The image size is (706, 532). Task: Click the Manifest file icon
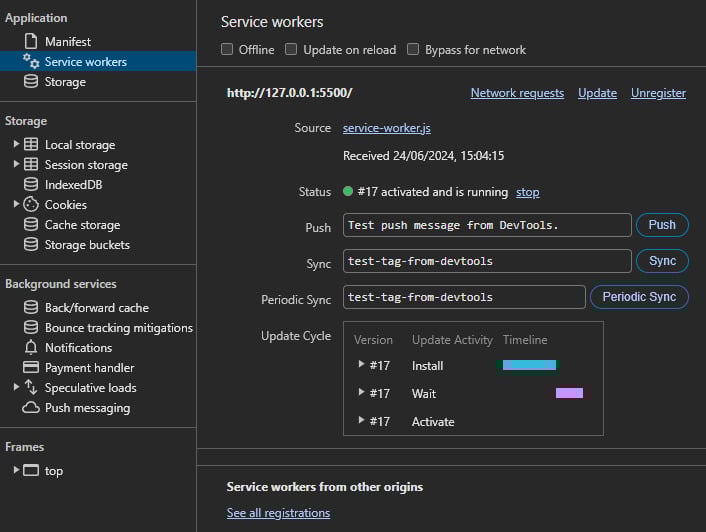pyautogui.click(x=31, y=42)
